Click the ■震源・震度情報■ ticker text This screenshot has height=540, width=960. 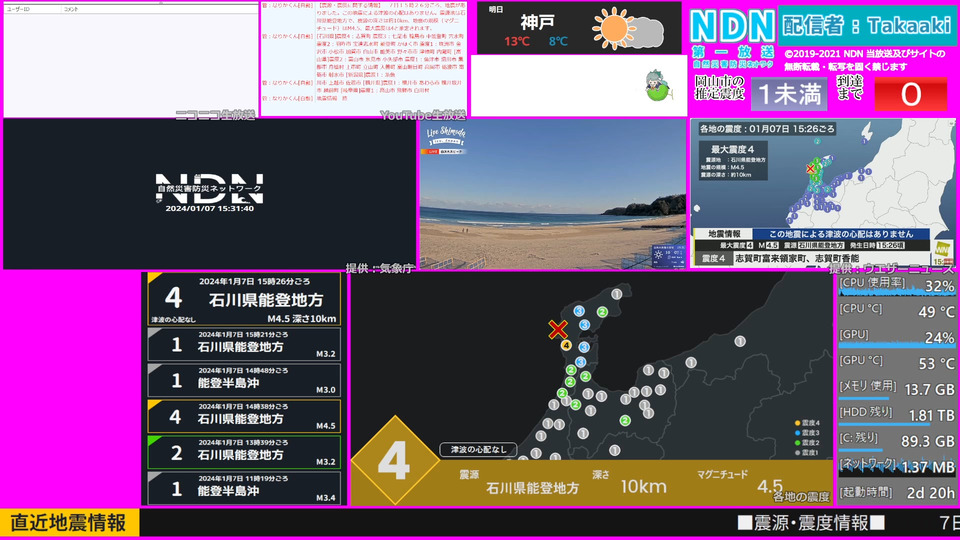(x=811, y=523)
